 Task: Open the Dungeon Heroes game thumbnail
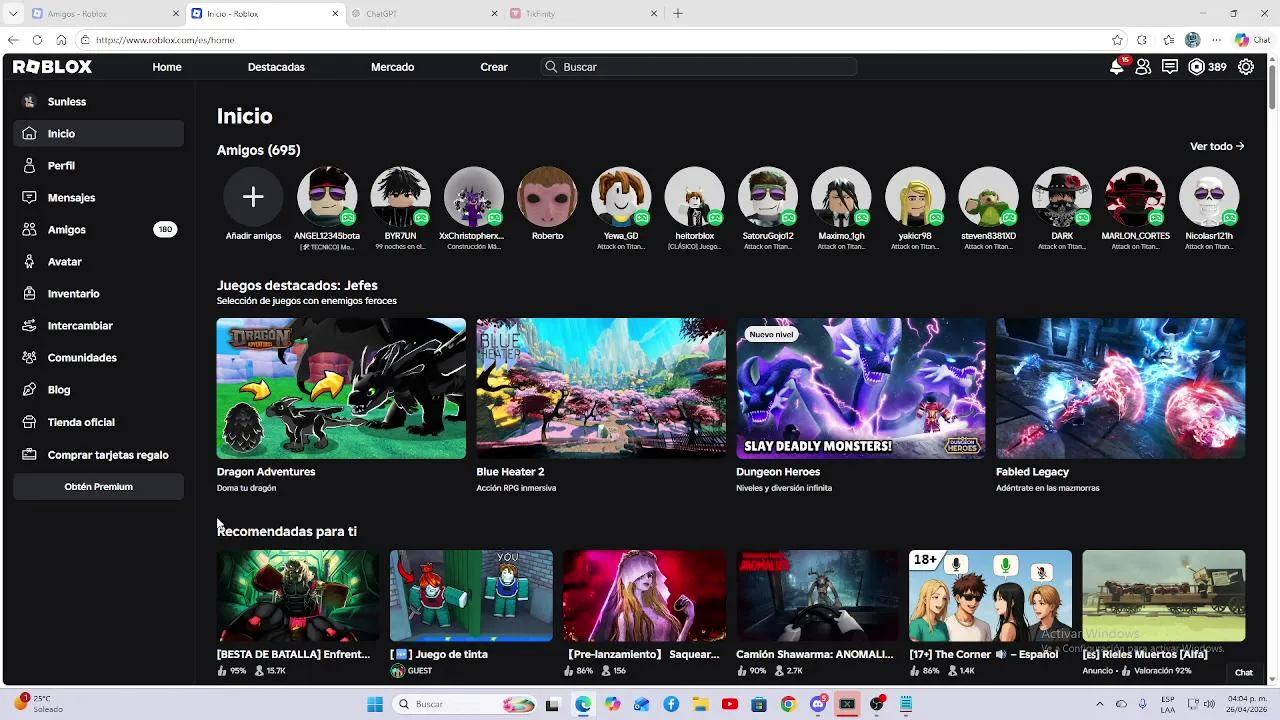click(861, 388)
